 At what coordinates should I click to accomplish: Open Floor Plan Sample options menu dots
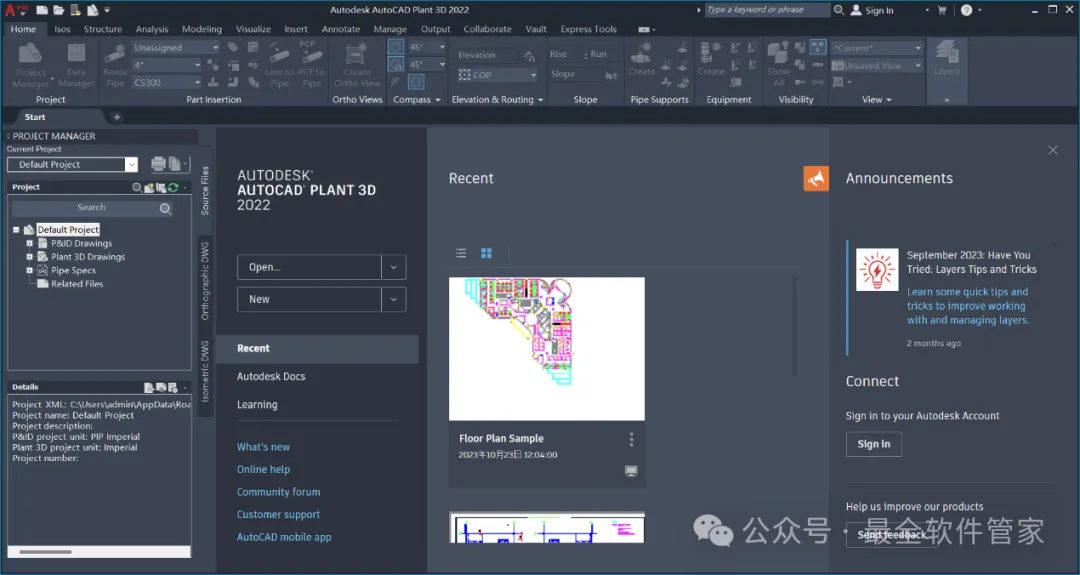pyautogui.click(x=631, y=439)
